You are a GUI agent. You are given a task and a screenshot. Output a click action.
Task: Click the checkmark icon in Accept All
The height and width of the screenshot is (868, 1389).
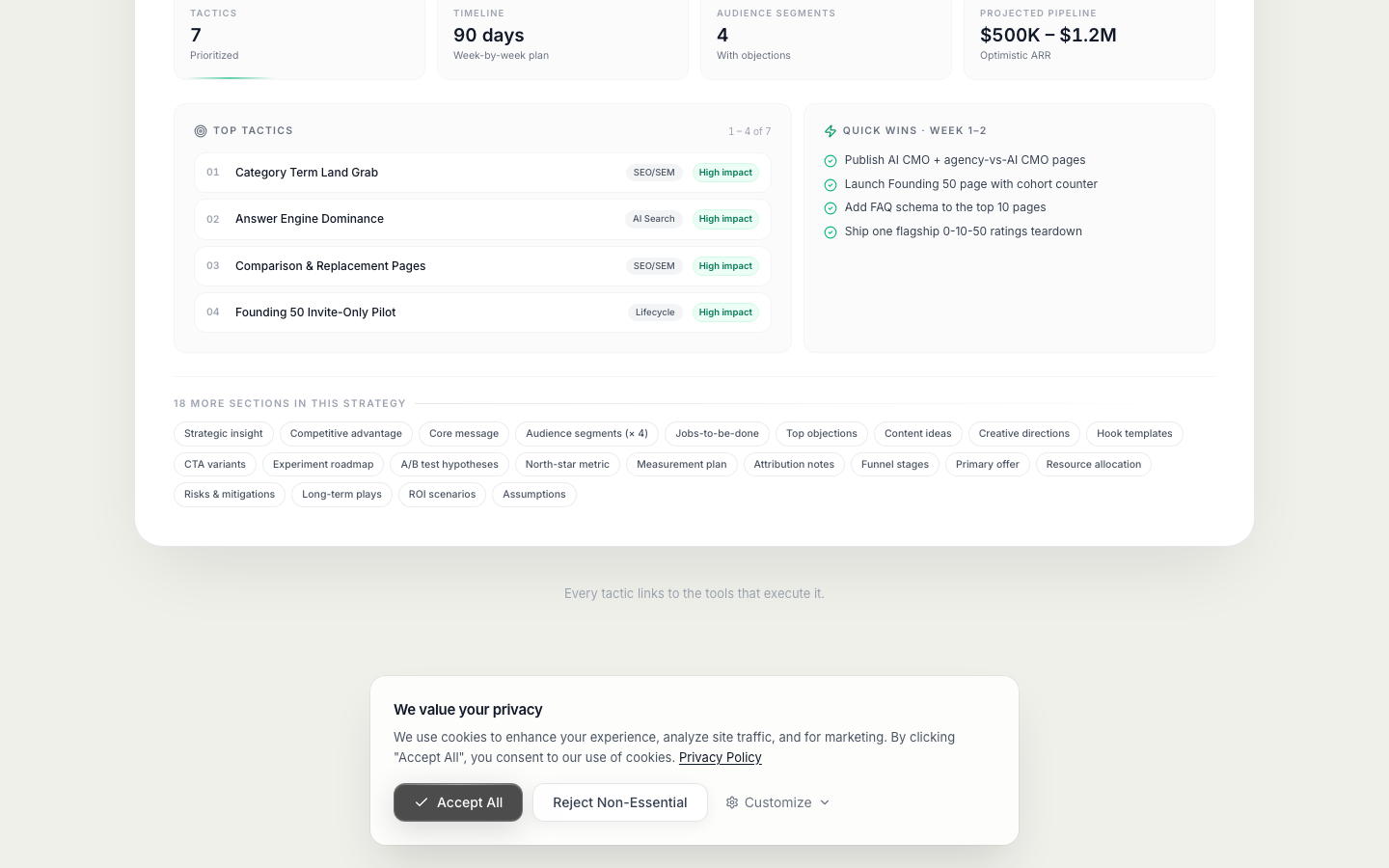(x=422, y=802)
